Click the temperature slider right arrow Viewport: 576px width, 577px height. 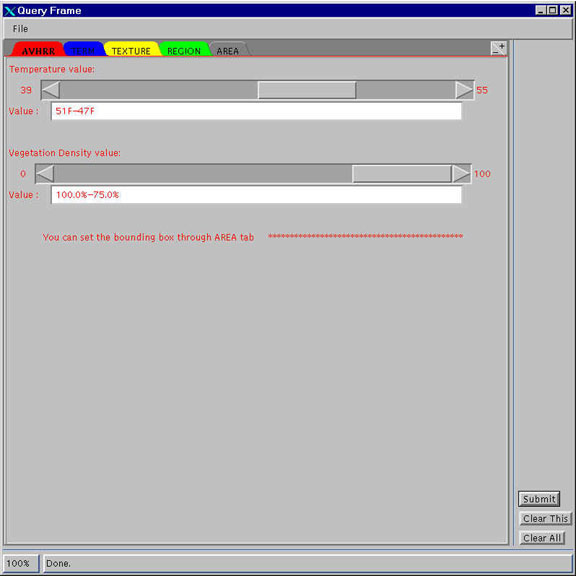tap(464, 90)
